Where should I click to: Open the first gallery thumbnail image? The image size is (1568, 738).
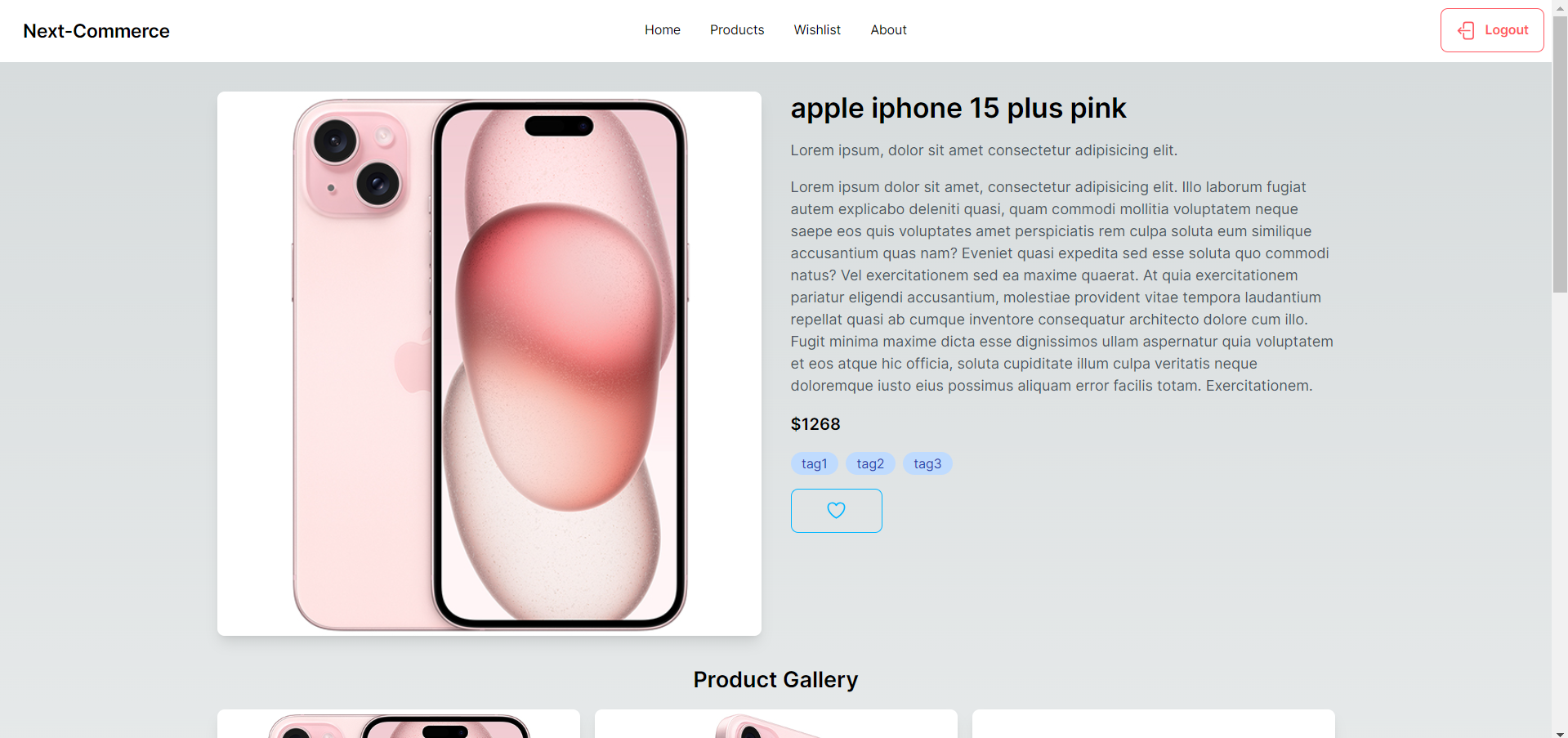pos(399,724)
